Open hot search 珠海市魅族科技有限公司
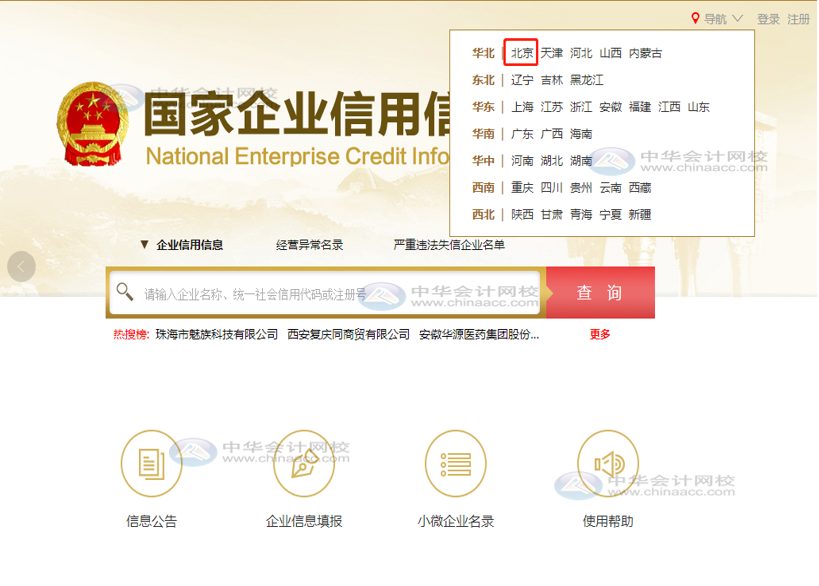The width and height of the screenshot is (819, 586). pos(216,335)
